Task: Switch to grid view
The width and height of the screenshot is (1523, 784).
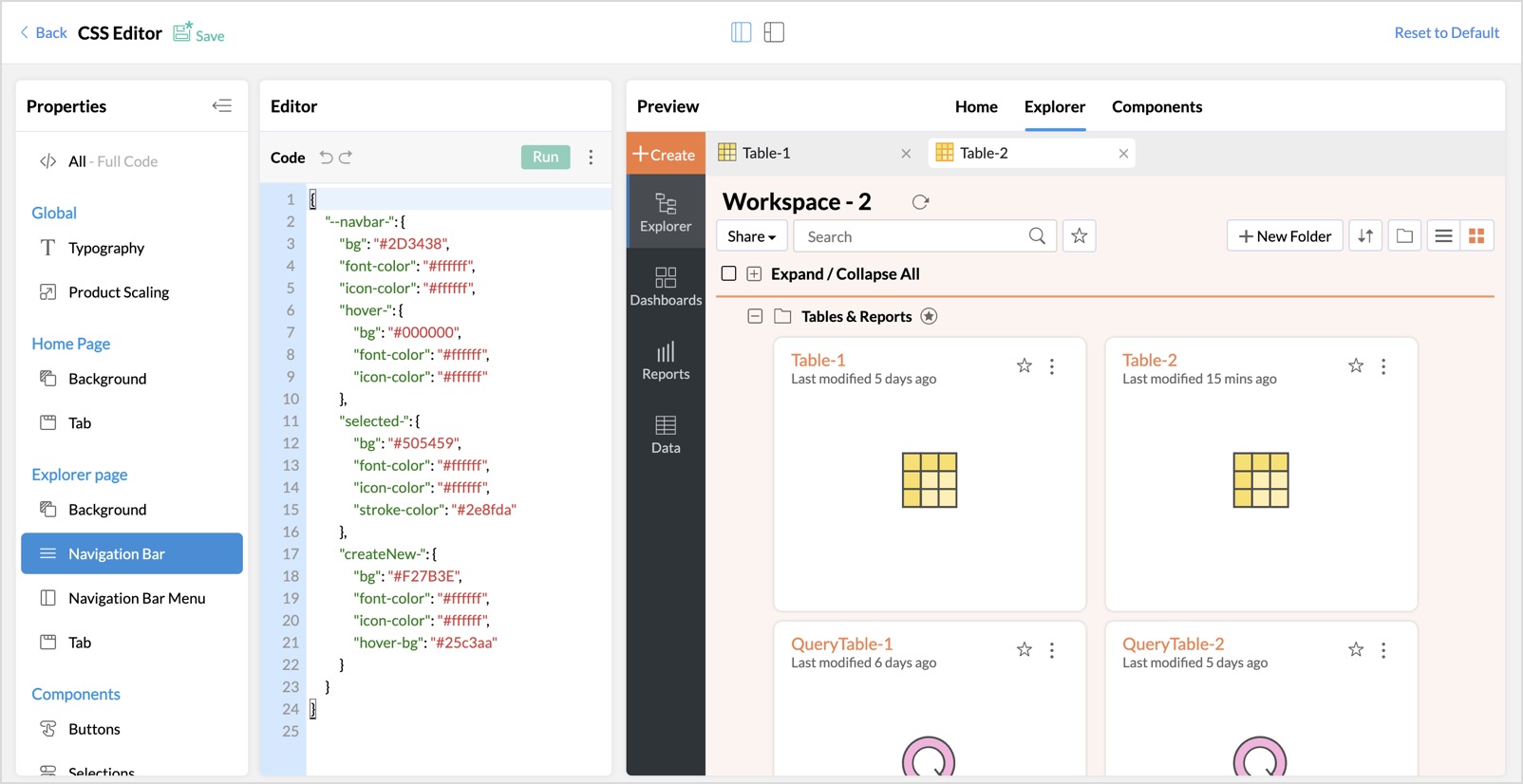Action: click(x=1476, y=236)
